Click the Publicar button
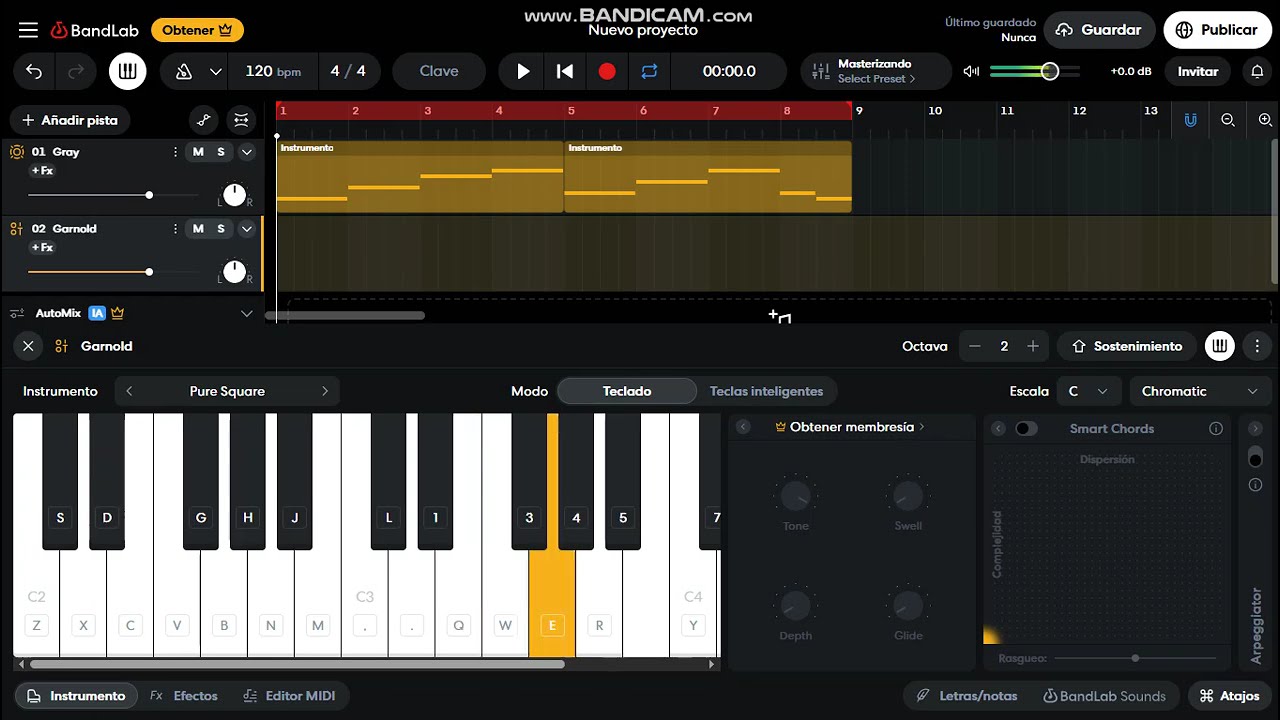Viewport: 1280px width, 720px height. 1216,30
